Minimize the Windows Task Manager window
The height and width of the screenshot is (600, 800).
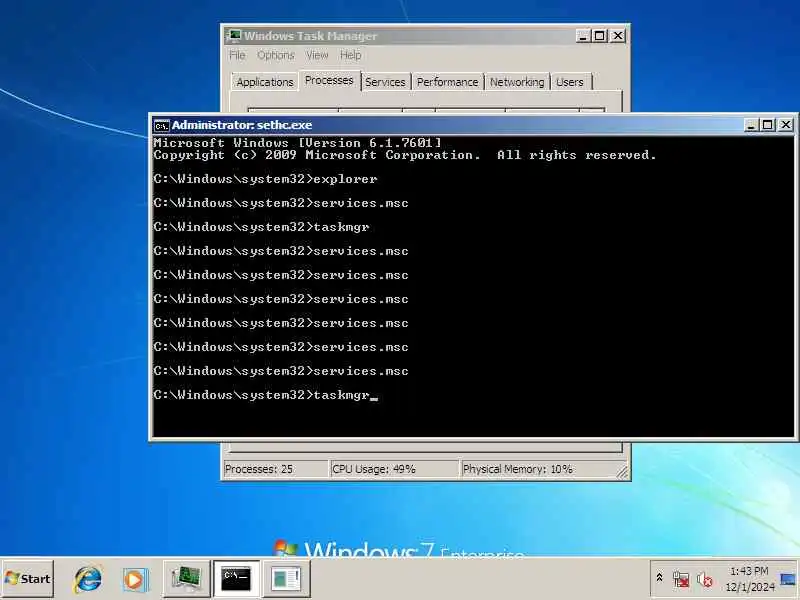coord(584,36)
